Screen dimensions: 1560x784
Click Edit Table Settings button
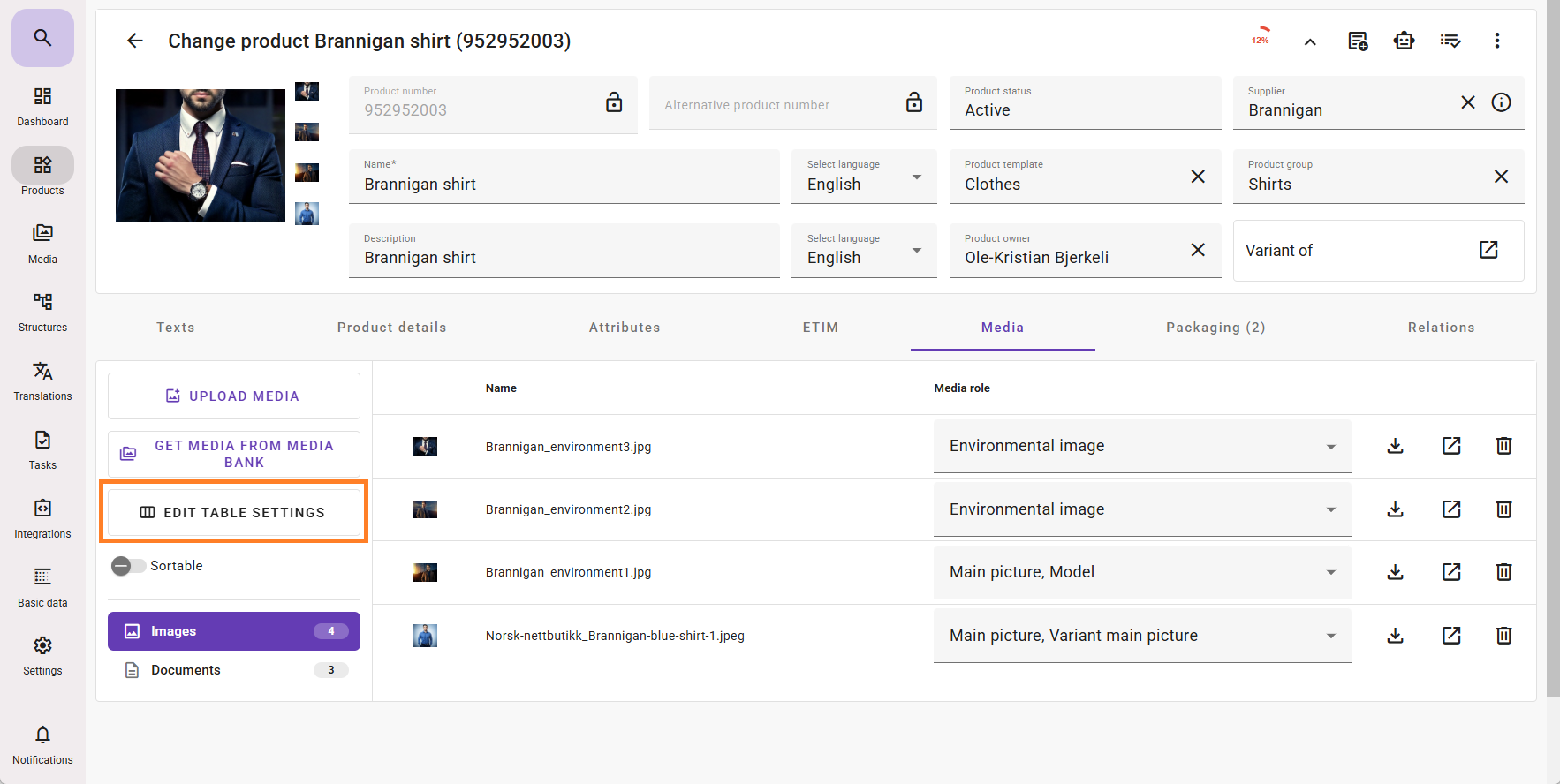click(x=233, y=512)
